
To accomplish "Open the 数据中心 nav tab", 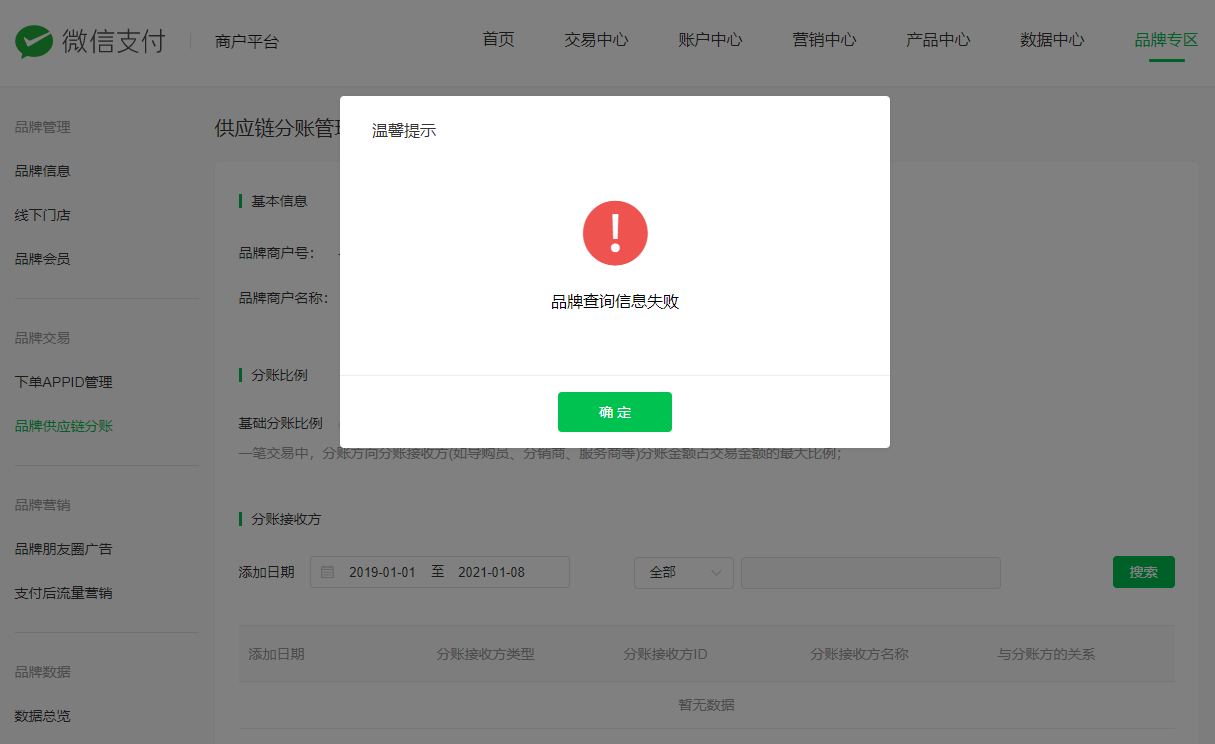I will [1052, 40].
